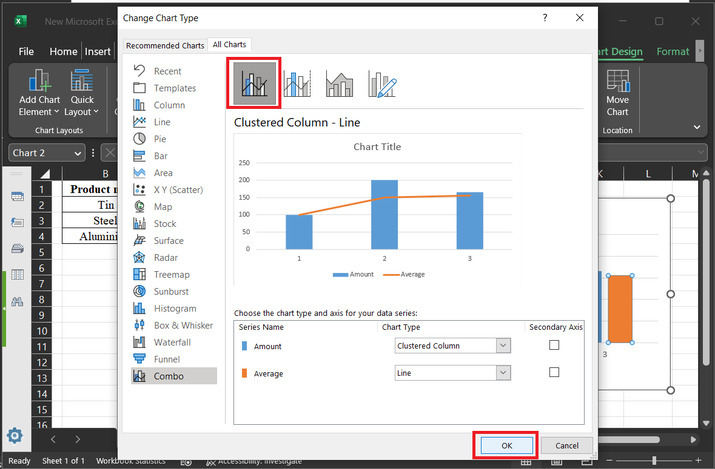Choose the Pie chart category

160,138
